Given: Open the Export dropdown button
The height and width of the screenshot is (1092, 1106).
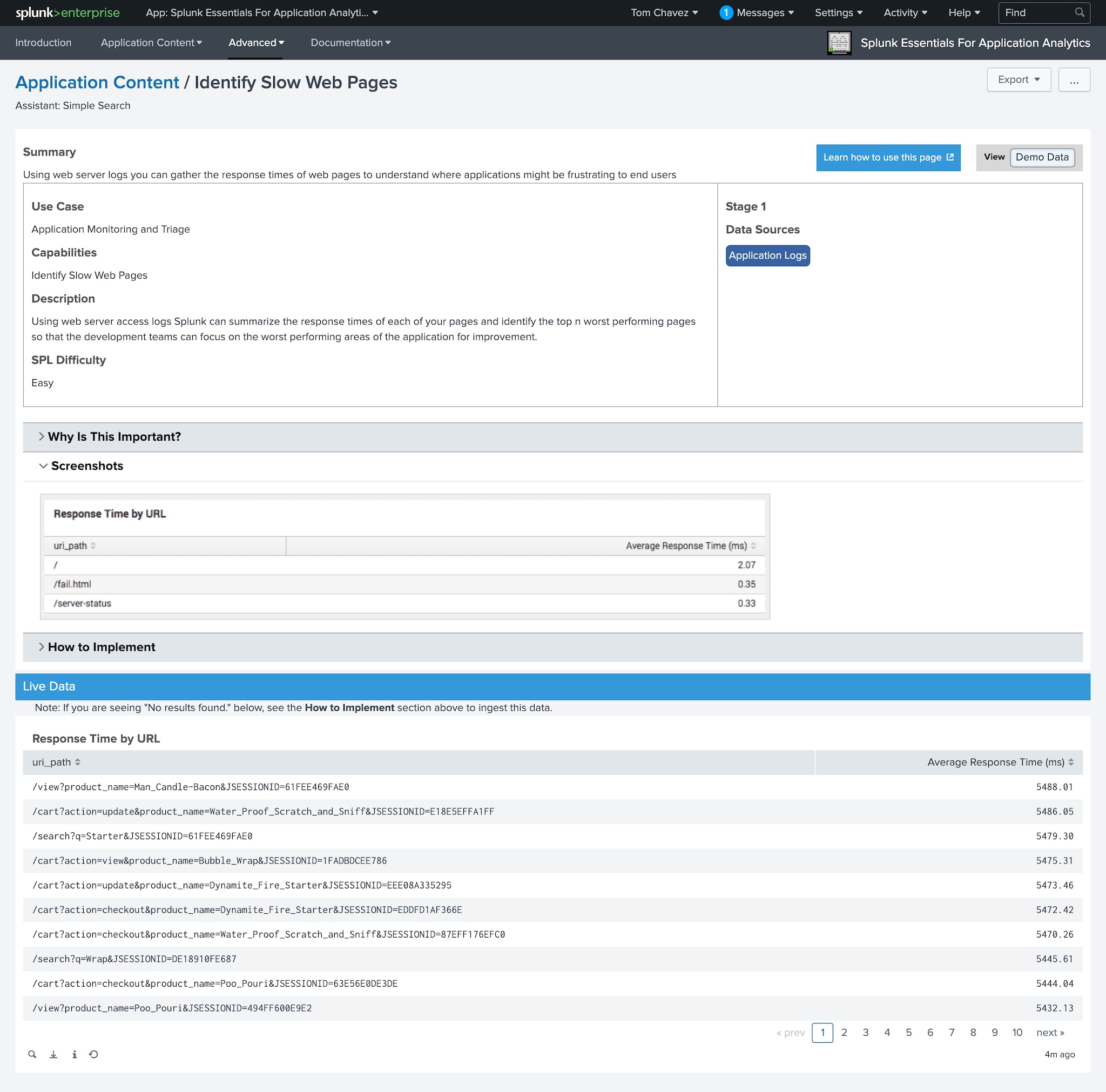Looking at the screenshot, I should [1019, 79].
